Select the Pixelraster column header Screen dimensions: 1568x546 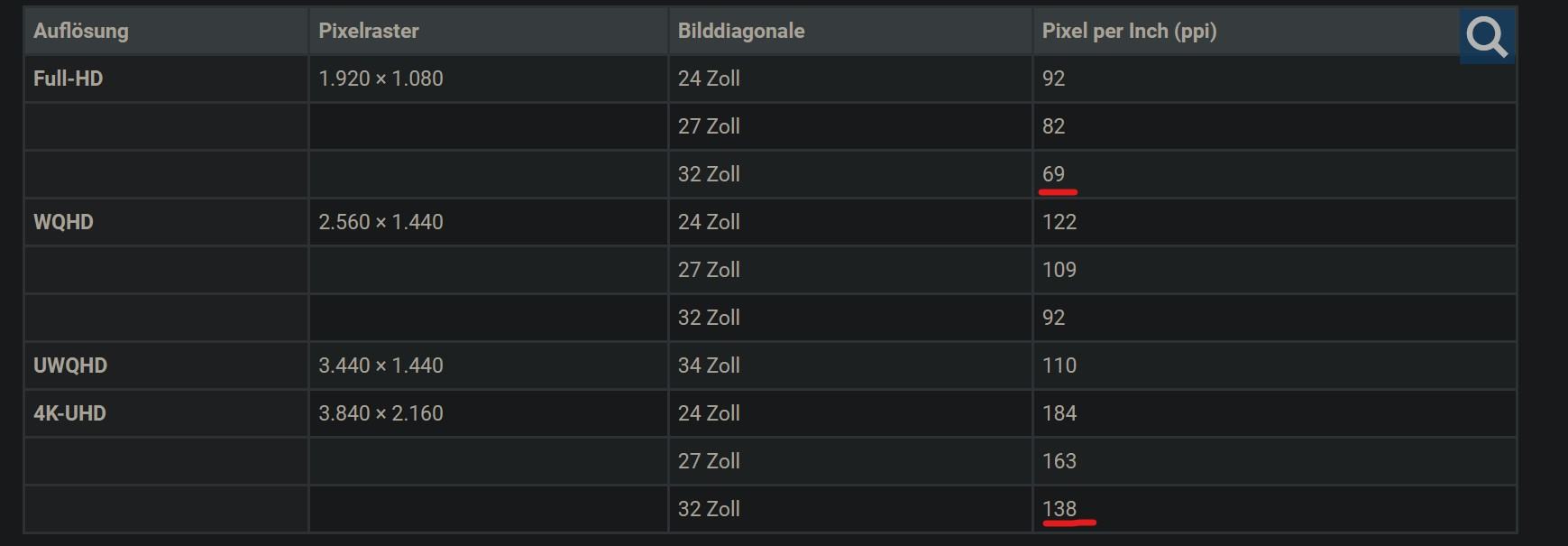coord(369,32)
